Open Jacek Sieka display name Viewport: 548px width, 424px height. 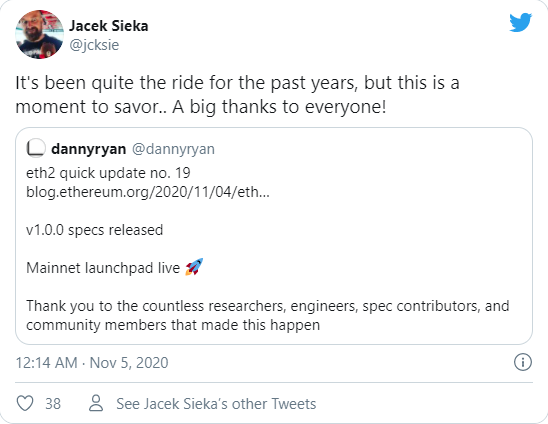[x=109, y=26]
